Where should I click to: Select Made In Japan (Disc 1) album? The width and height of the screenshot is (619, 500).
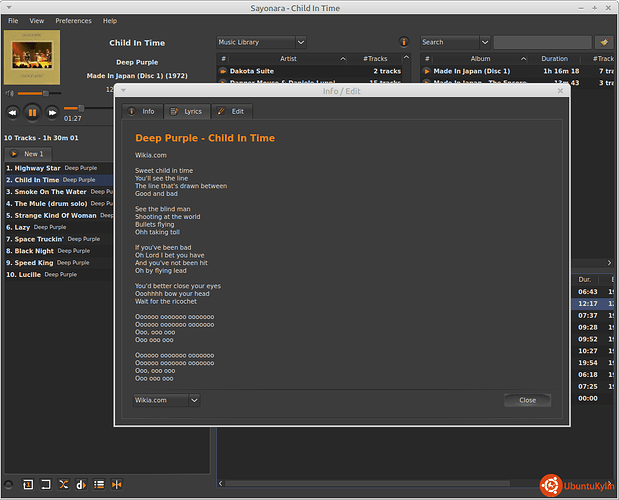click(518, 71)
